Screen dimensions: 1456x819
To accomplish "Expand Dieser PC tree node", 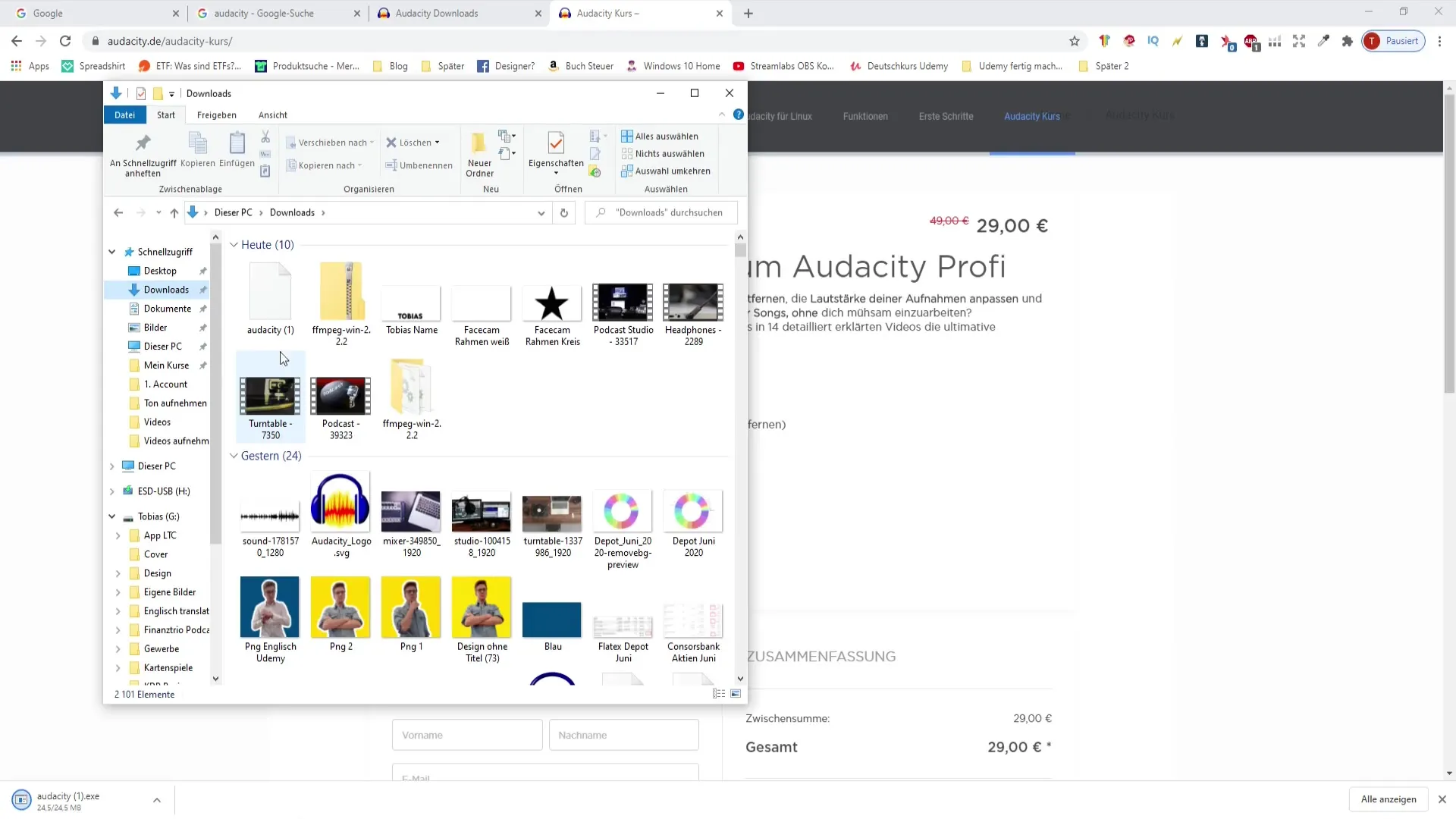I will [112, 466].
